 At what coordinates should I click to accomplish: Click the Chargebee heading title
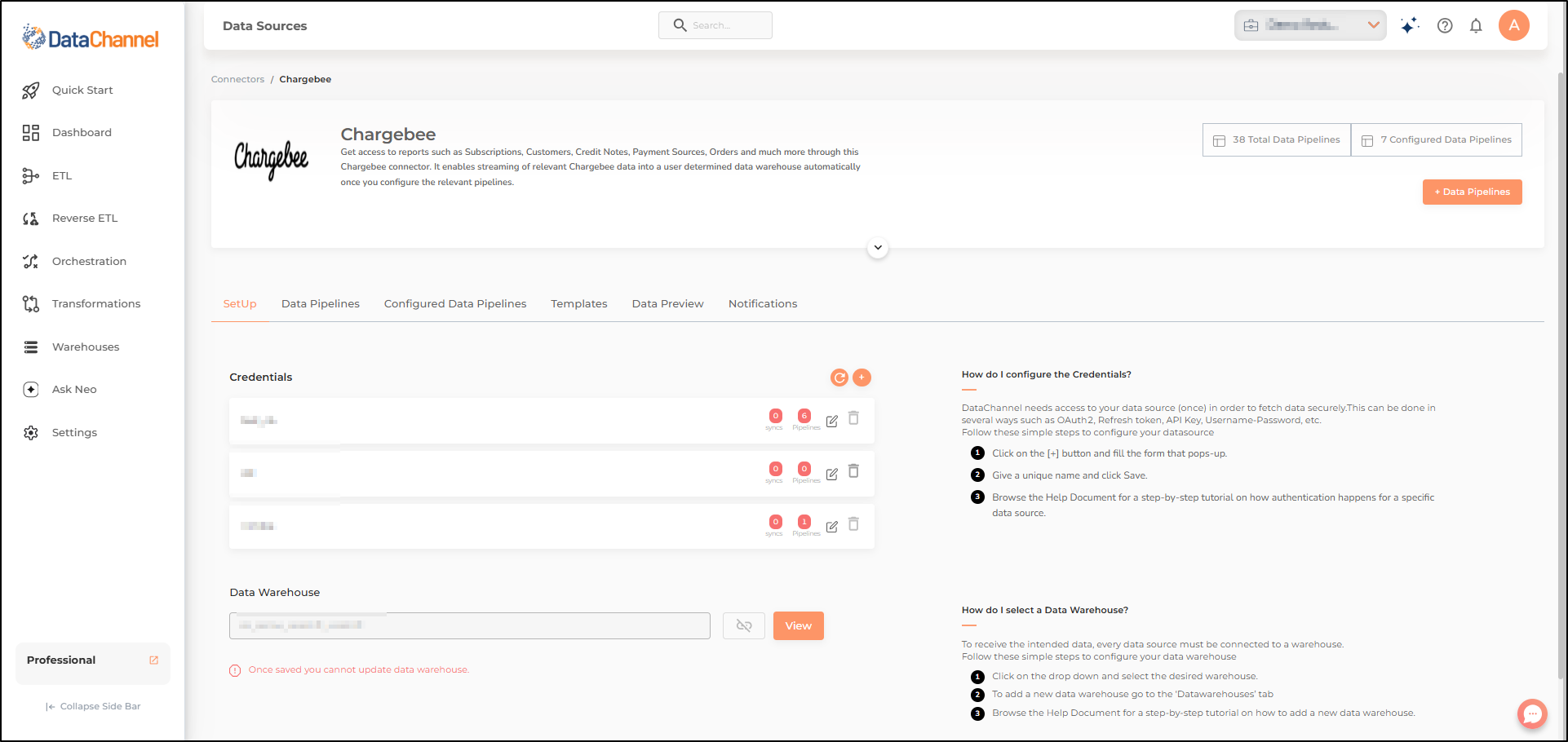point(388,135)
